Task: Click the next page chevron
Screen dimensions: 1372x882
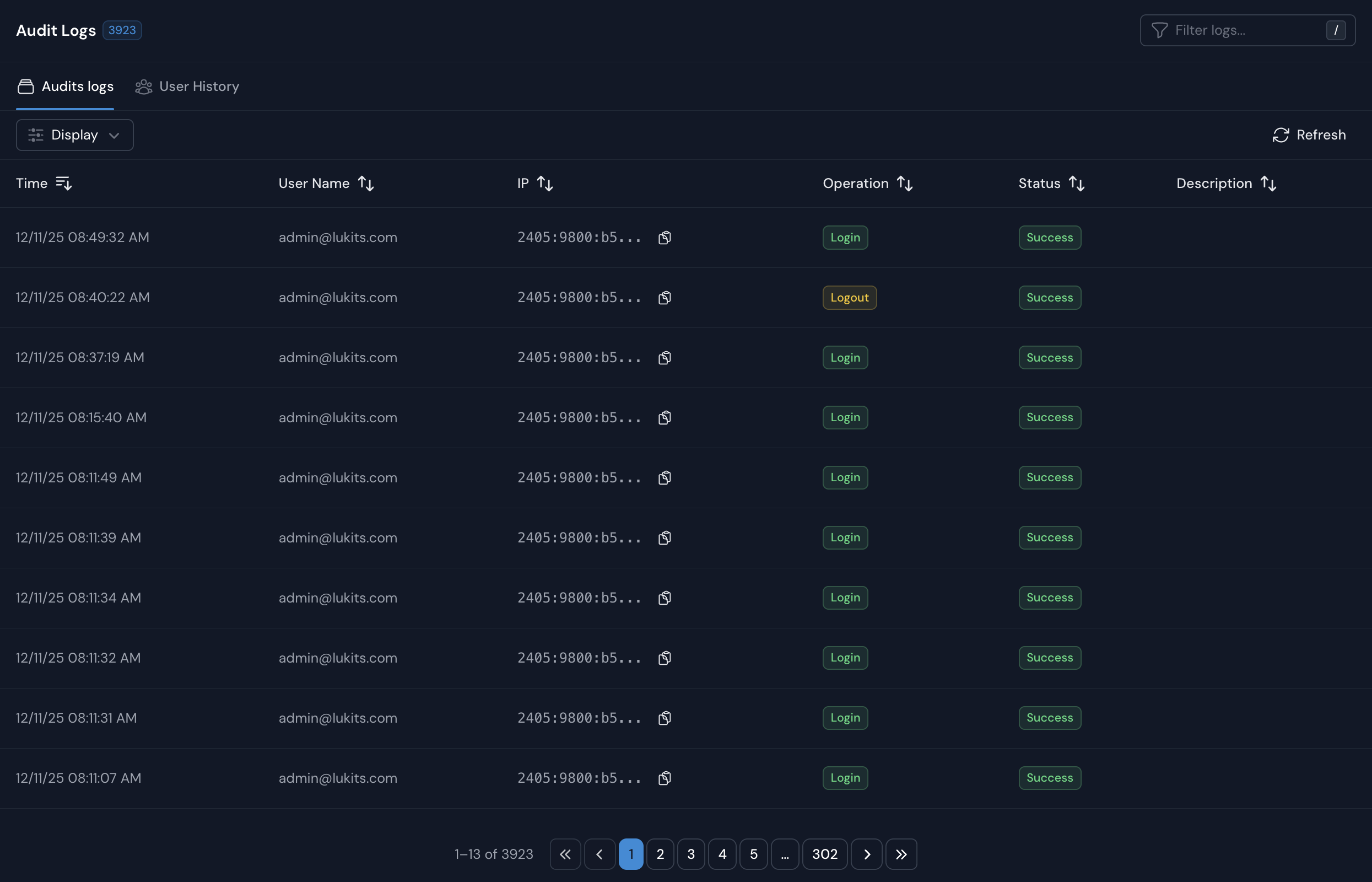Action: (x=866, y=853)
